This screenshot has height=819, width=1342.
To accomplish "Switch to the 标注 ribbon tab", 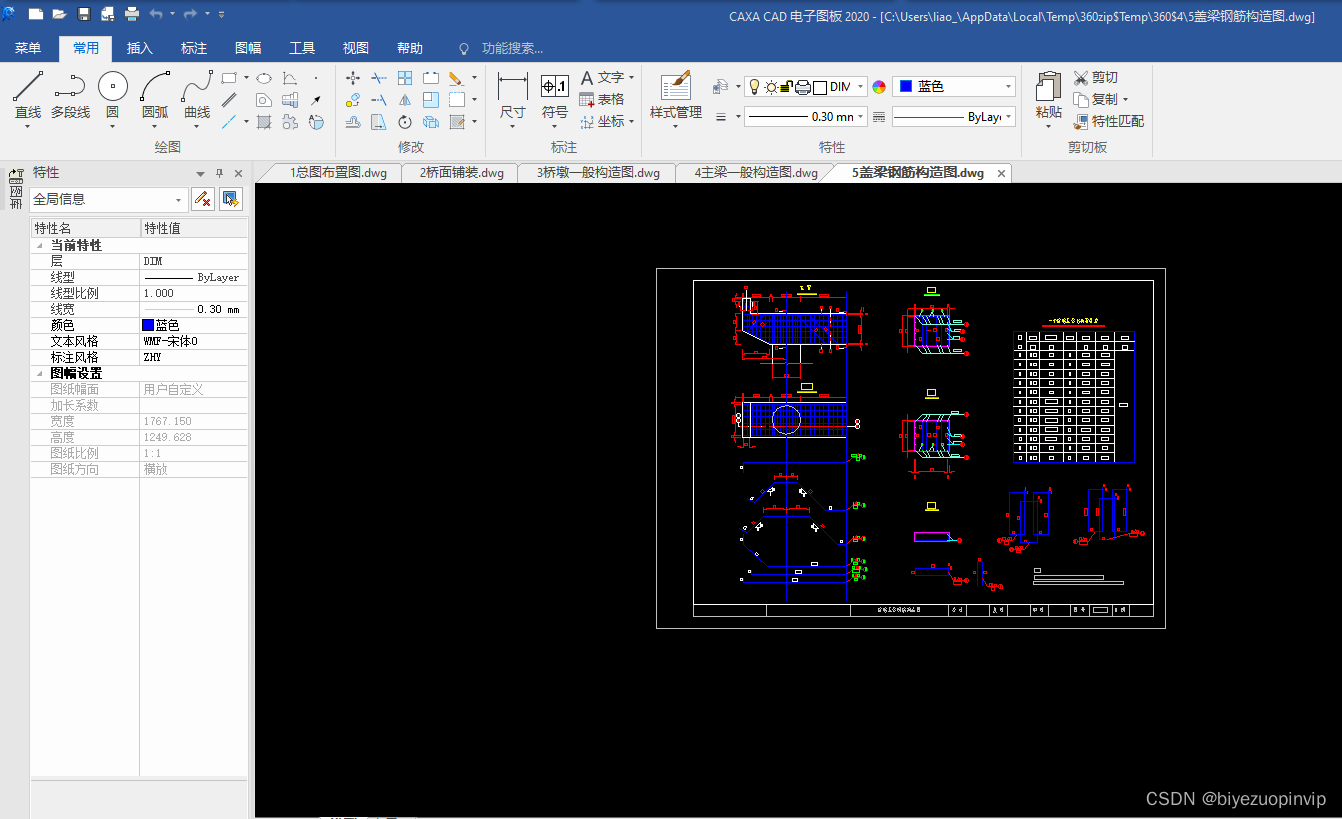I will (x=194, y=48).
